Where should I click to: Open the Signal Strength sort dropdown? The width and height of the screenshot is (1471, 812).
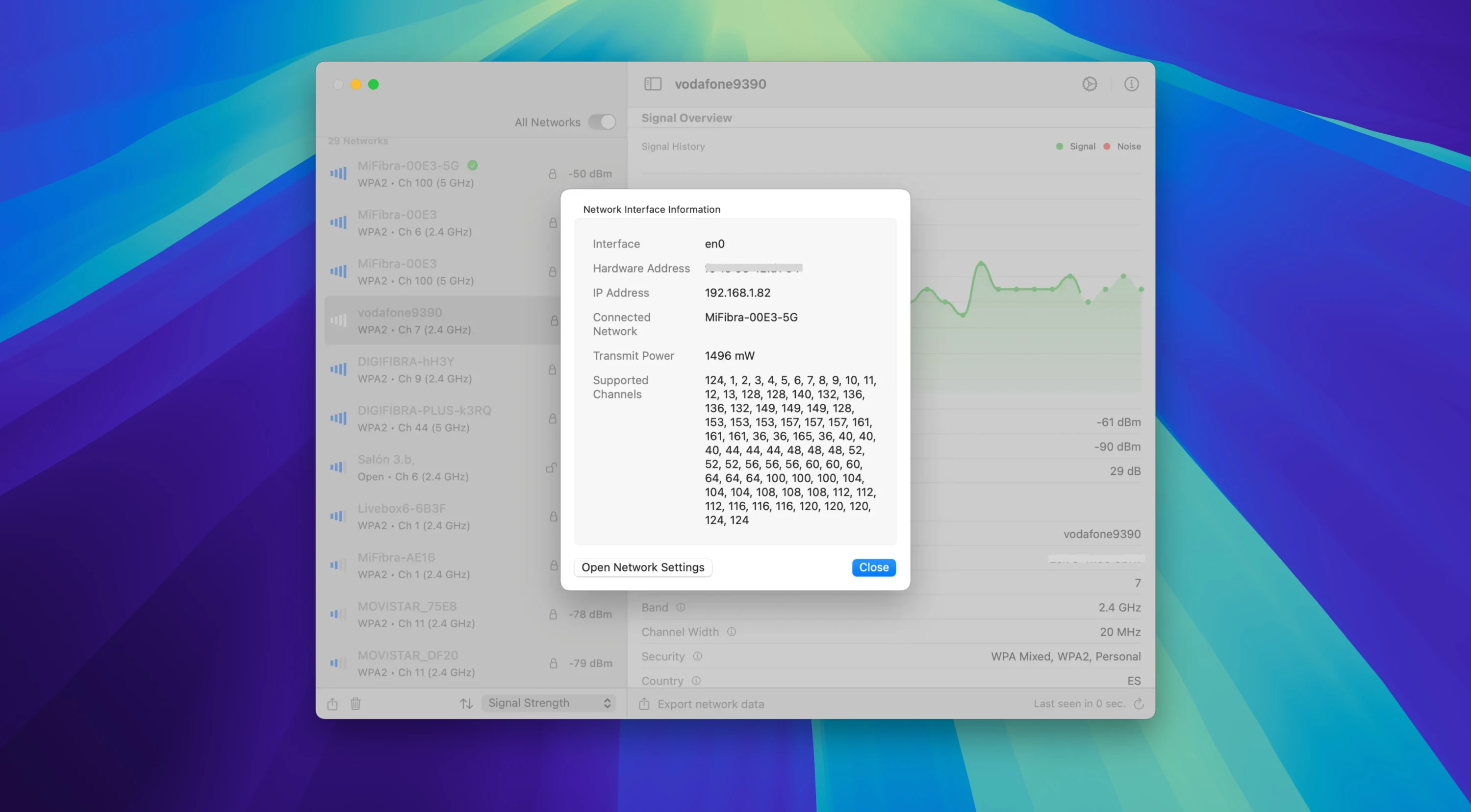pyautogui.click(x=549, y=703)
